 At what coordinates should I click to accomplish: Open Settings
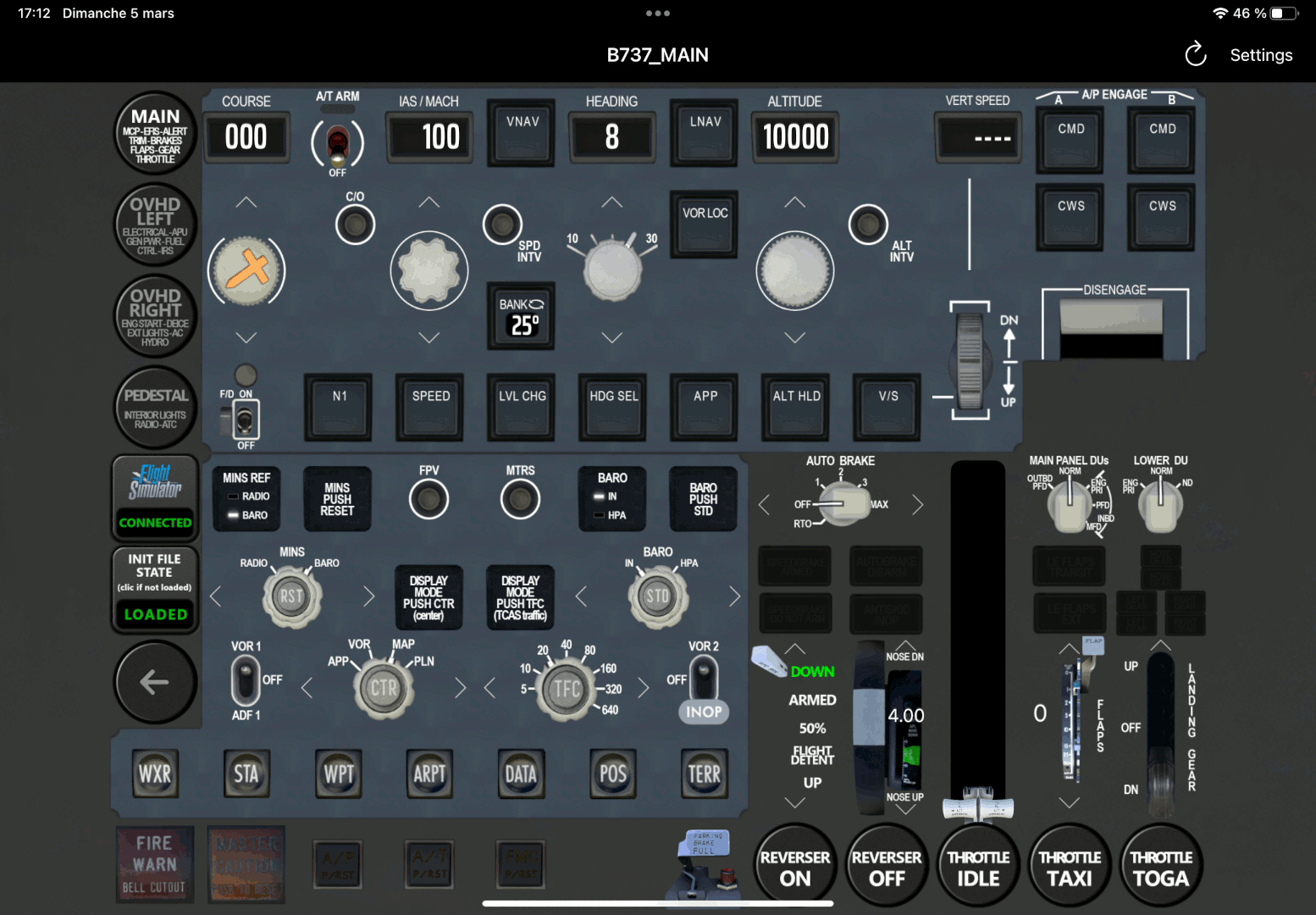[x=1261, y=54]
